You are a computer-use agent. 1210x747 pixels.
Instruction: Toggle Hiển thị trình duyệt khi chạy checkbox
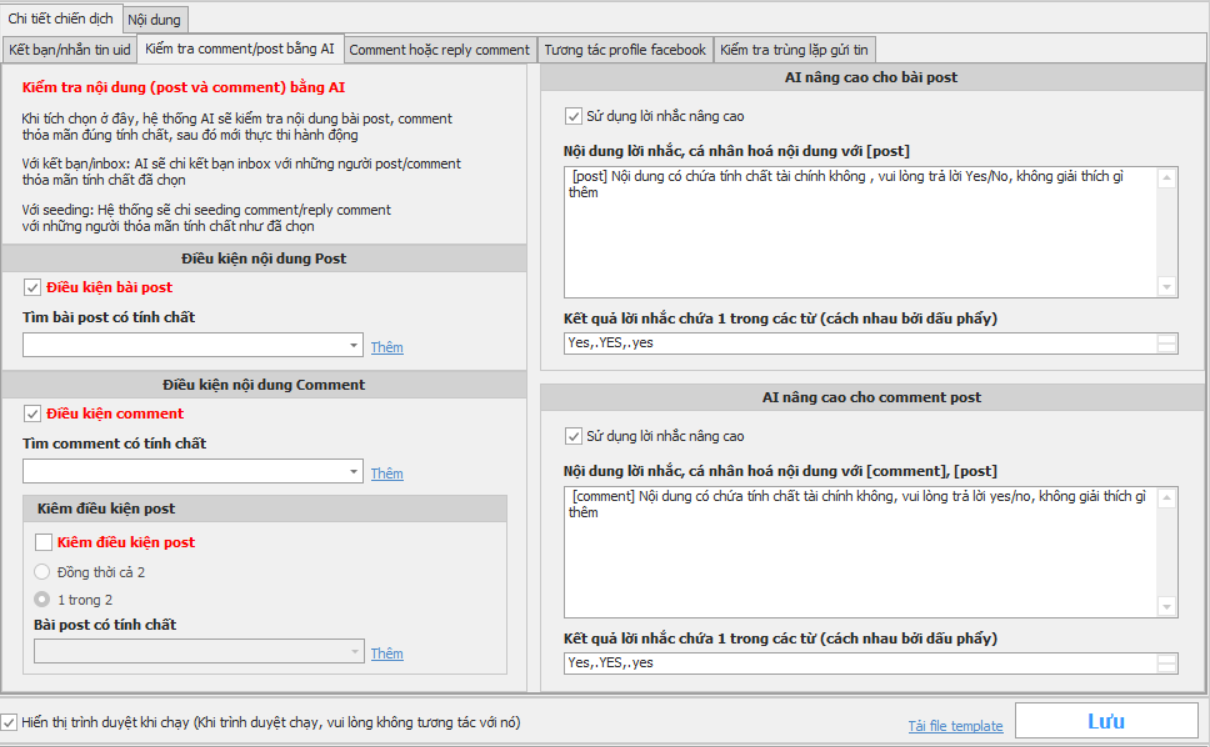(10, 722)
